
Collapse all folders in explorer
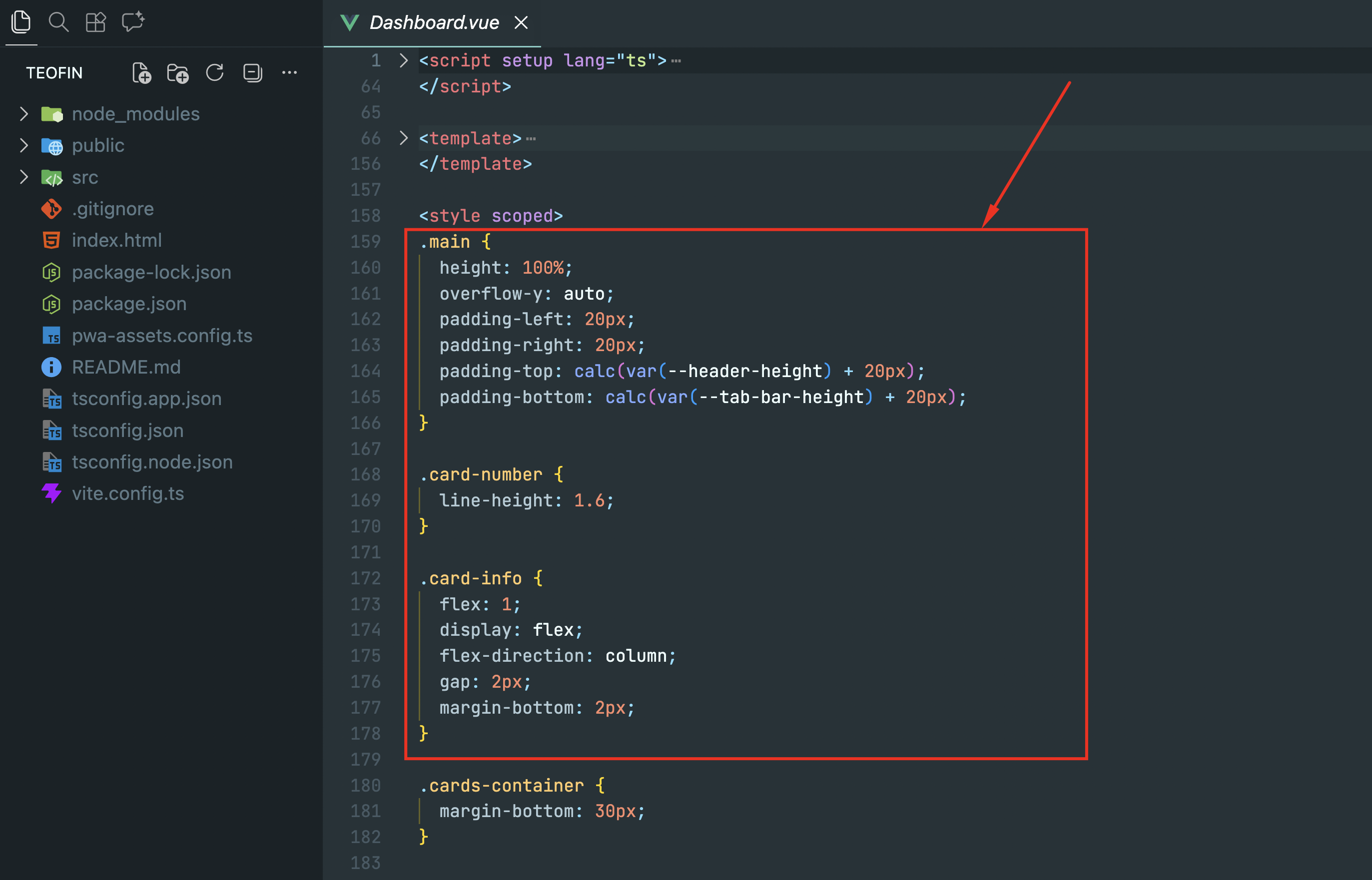coord(252,73)
